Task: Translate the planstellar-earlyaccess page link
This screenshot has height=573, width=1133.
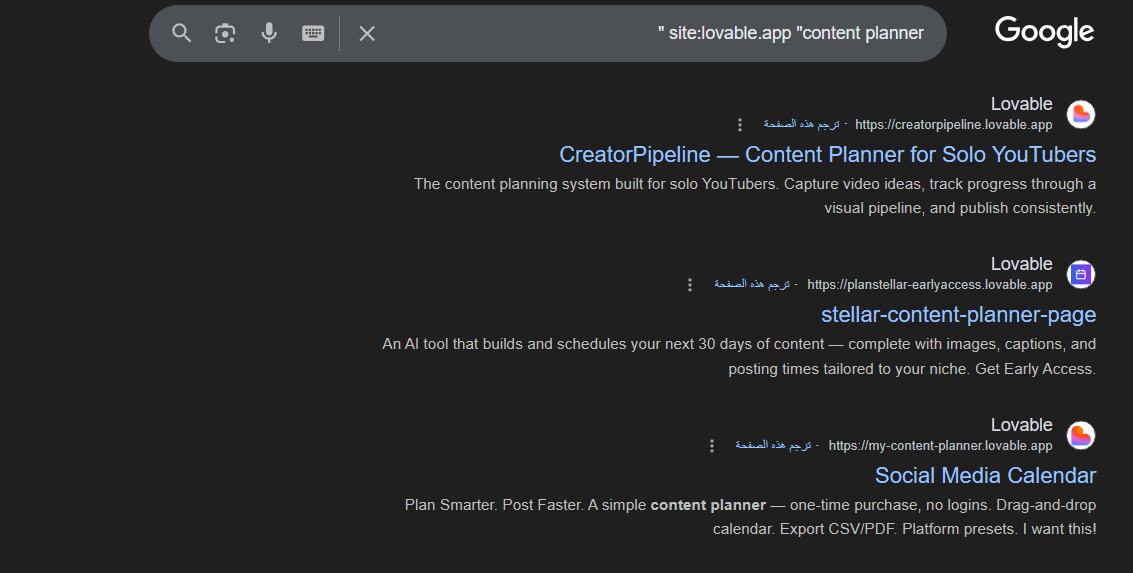Action: click(x=751, y=285)
